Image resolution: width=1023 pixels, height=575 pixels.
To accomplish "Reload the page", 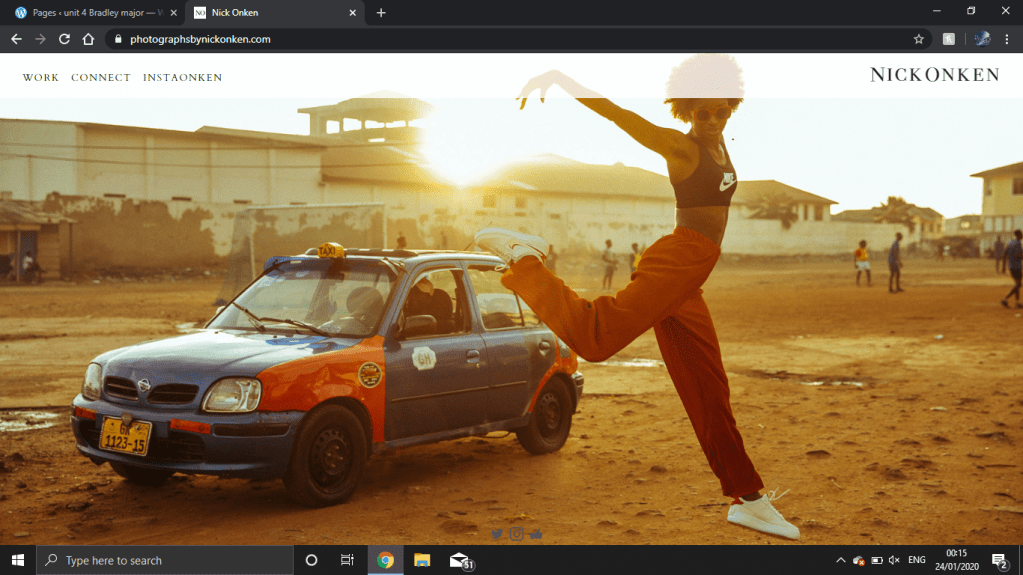I will [x=64, y=39].
